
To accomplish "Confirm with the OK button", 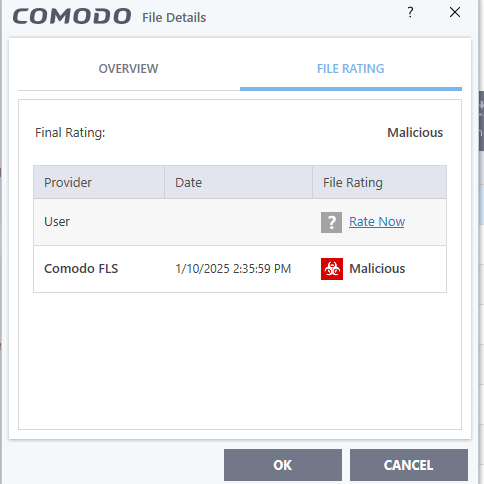I will click(283, 465).
